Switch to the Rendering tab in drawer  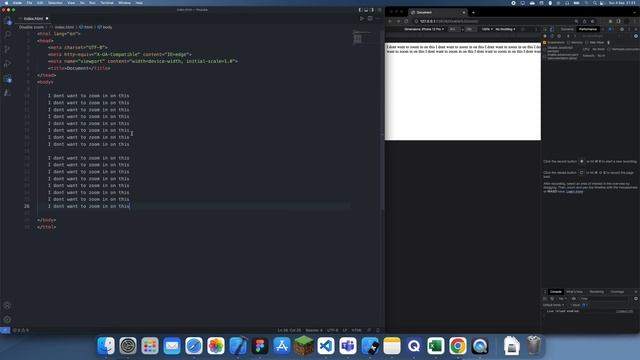[x=597, y=291]
